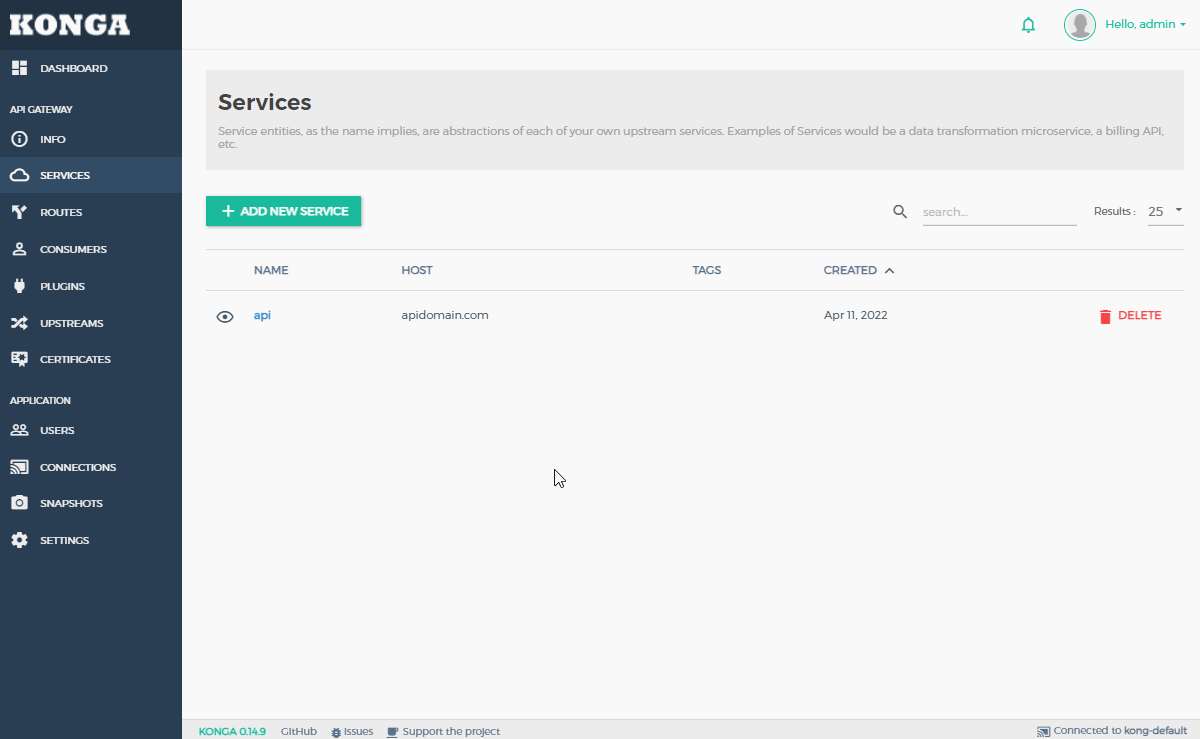This screenshot has height=739, width=1200.
Task: Open Certificates label in sidebar
Action: tap(75, 359)
